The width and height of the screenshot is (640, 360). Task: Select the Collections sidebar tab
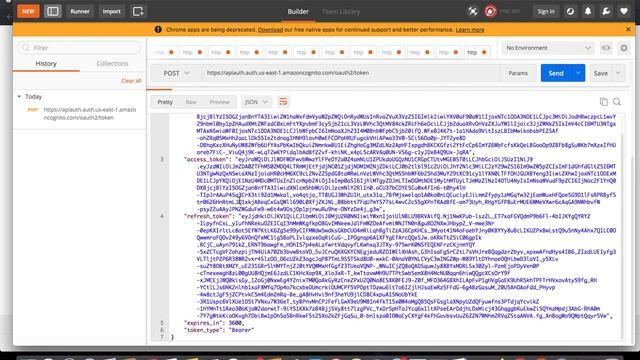(x=112, y=64)
